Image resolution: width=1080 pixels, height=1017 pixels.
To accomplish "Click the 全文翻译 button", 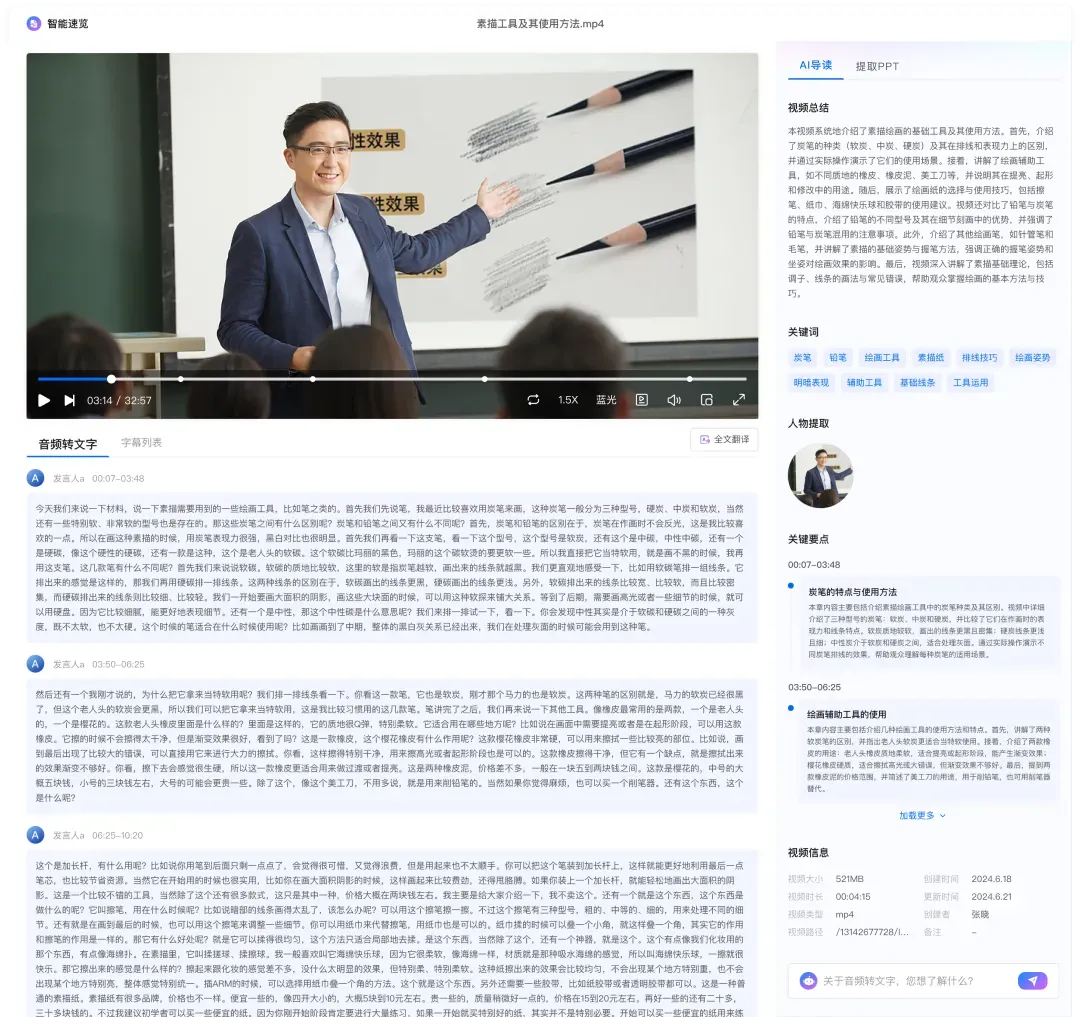I will tap(724, 439).
